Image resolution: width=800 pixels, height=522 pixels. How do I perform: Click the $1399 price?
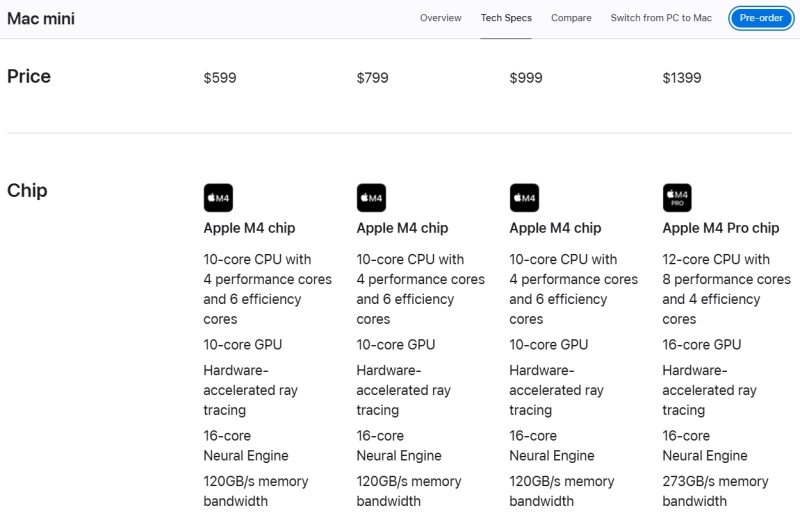[x=682, y=78]
